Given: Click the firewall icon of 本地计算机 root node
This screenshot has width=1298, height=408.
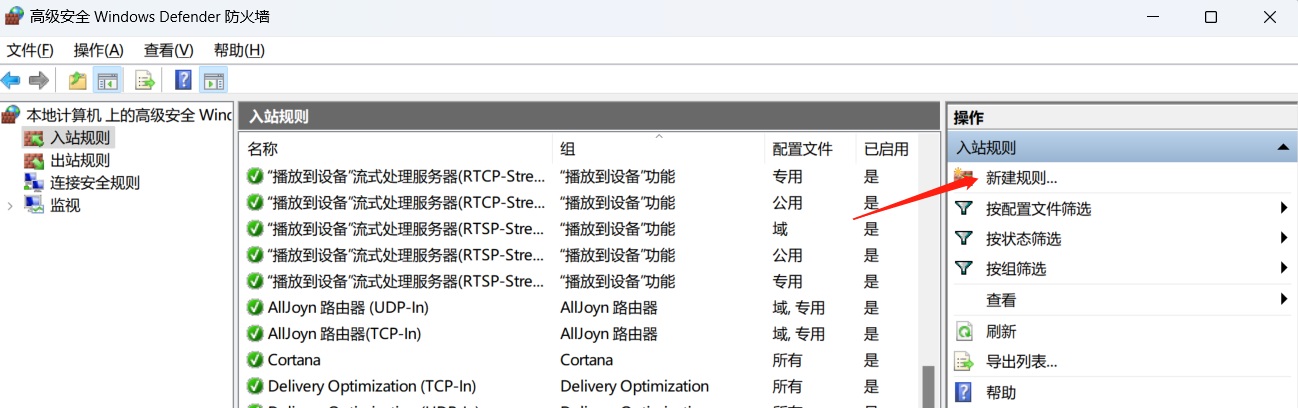Looking at the screenshot, I should (x=12, y=114).
